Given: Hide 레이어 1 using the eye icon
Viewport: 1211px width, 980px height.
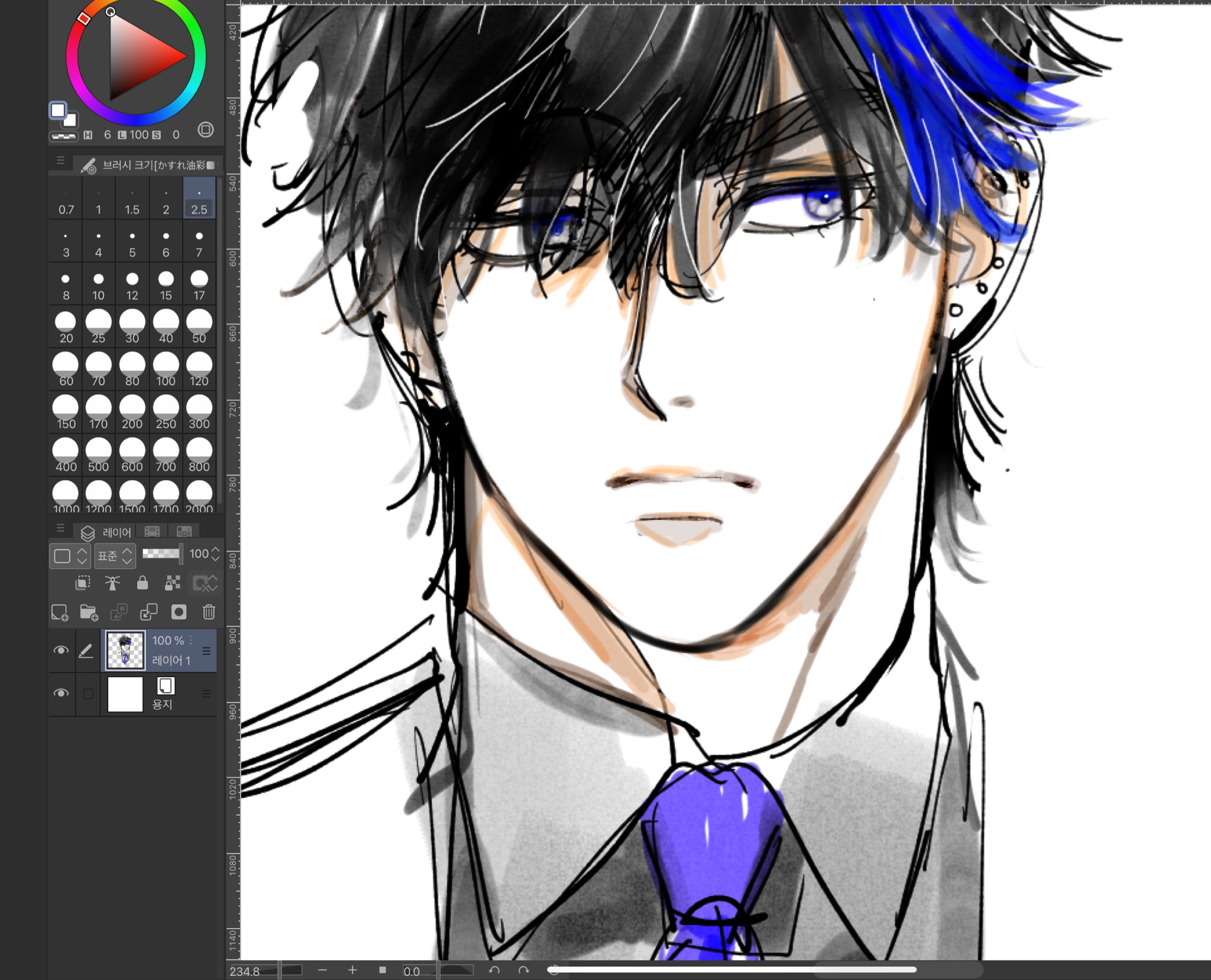Looking at the screenshot, I should pyautogui.click(x=61, y=651).
